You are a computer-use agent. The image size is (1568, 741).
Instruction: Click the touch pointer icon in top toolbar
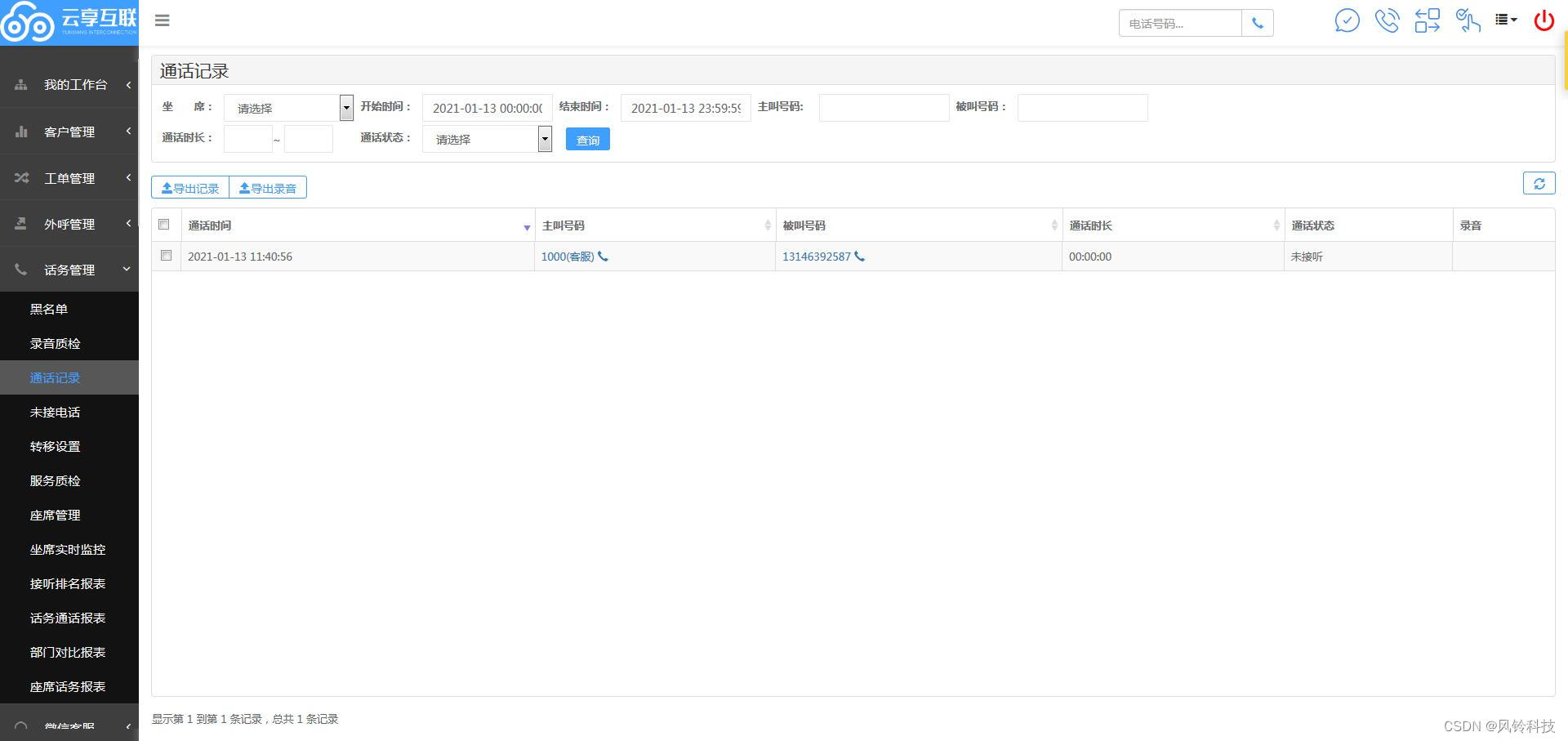[x=1468, y=20]
